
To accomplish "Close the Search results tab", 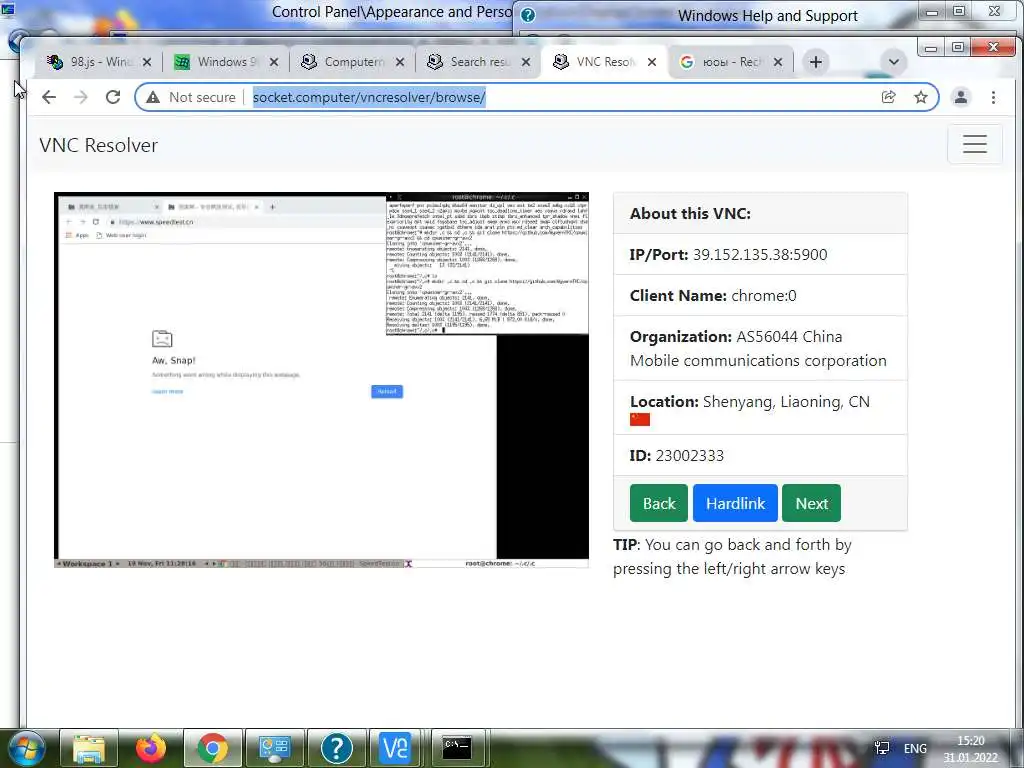I will [x=526, y=62].
